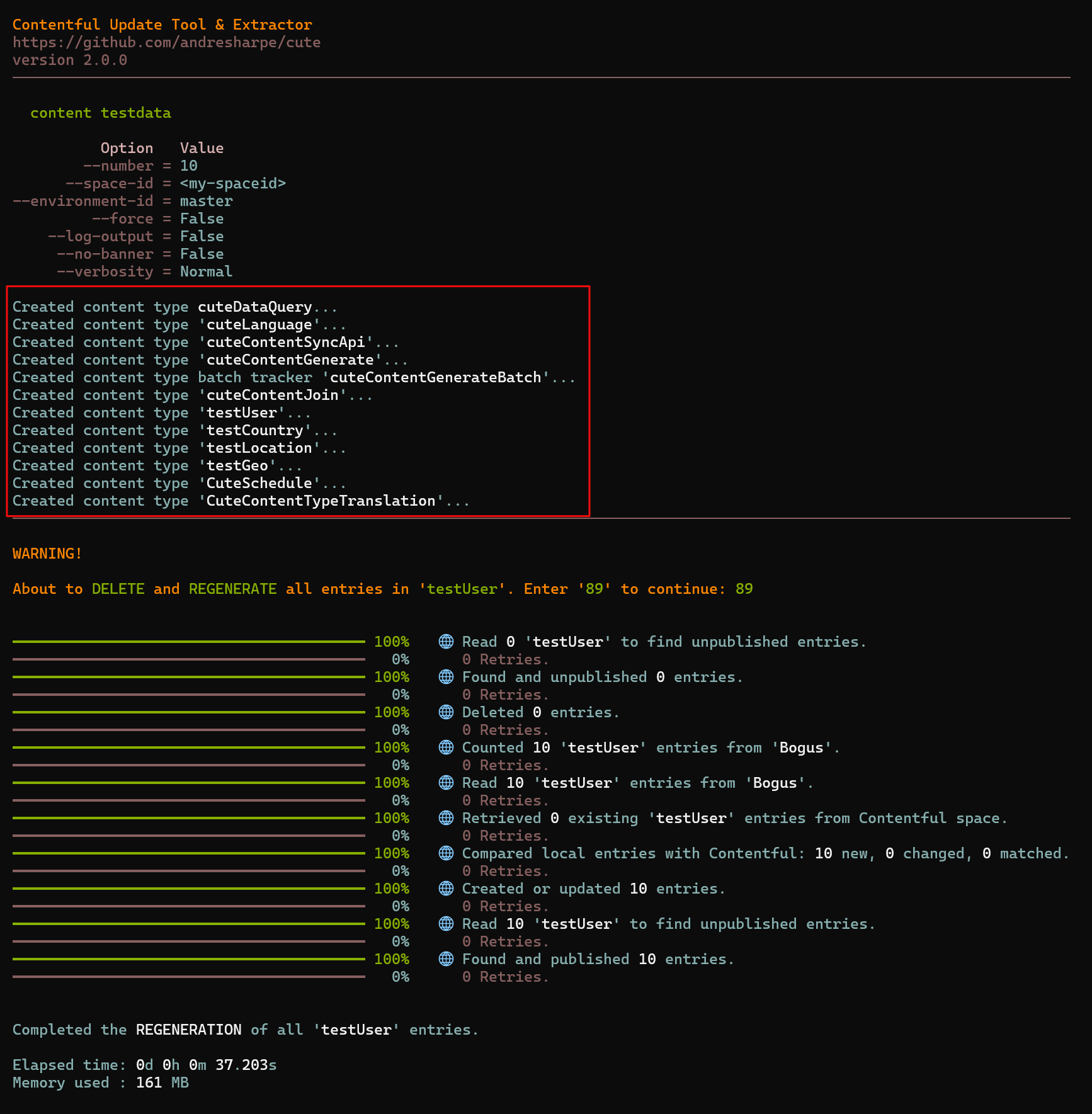Image resolution: width=1092 pixels, height=1114 pixels.
Task: Click the globe icon beside 'Counted 10 testUser entries'
Action: click(x=446, y=747)
